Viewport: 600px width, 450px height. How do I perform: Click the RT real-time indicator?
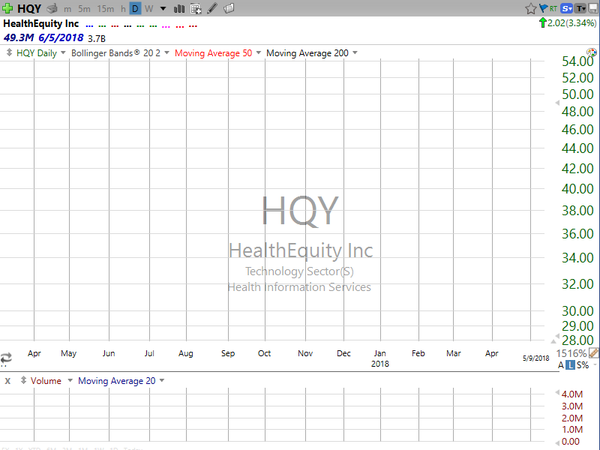click(x=553, y=8)
